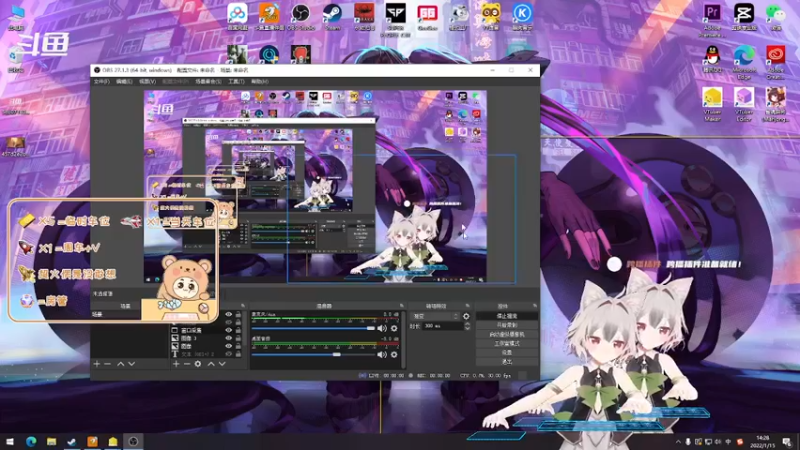Enable 工作室模式 studio mode
Screen dimensions: 800x450
pos(507,343)
